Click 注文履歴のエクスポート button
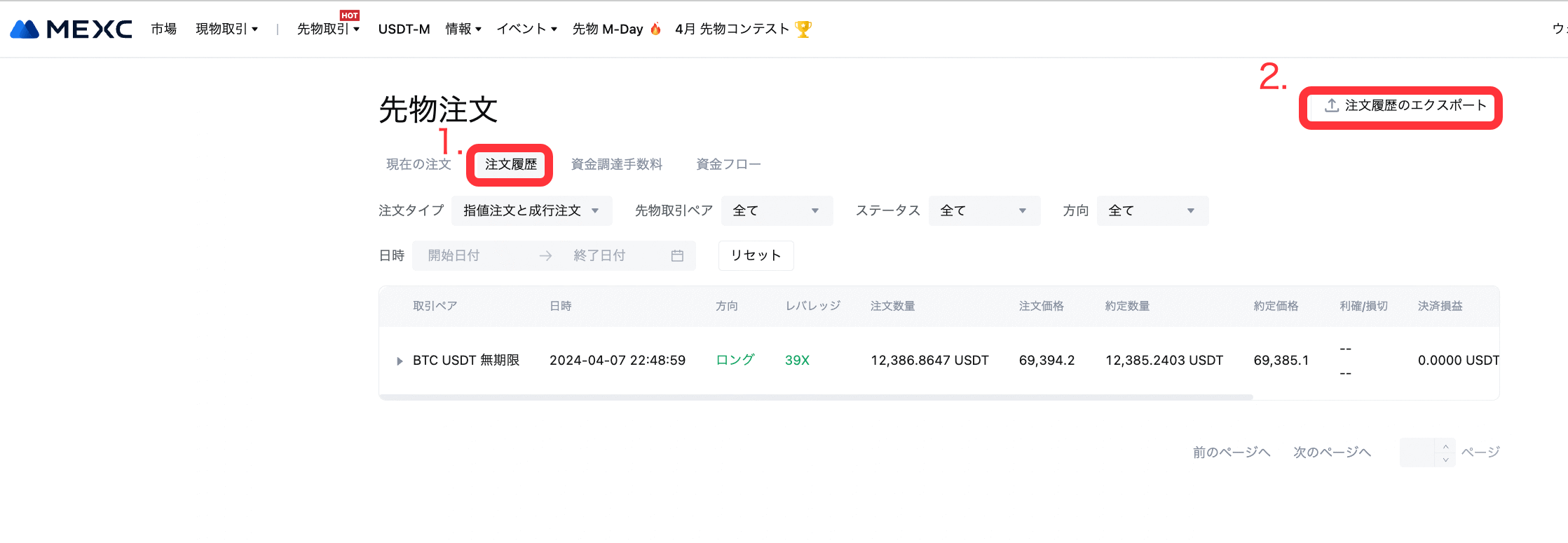This screenshot has height=543, width=1568. [x=1405, y=106]
